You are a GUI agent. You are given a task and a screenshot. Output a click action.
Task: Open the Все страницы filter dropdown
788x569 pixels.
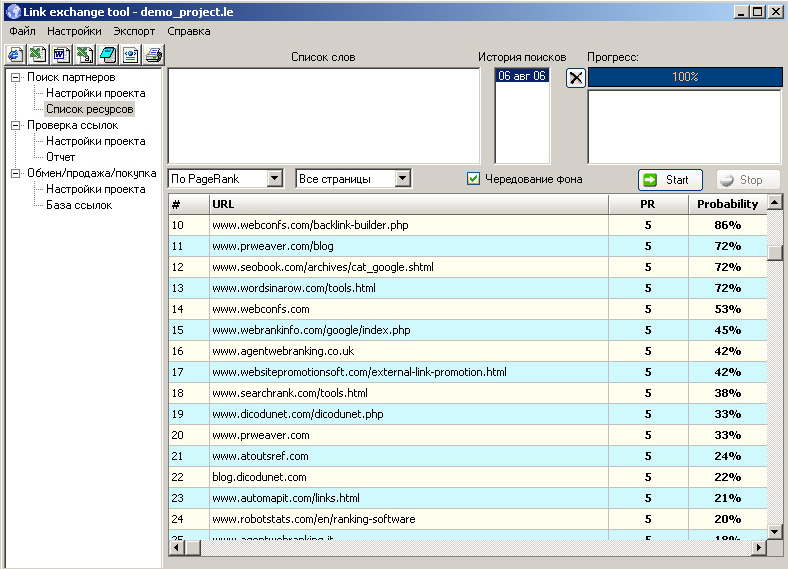402,179
